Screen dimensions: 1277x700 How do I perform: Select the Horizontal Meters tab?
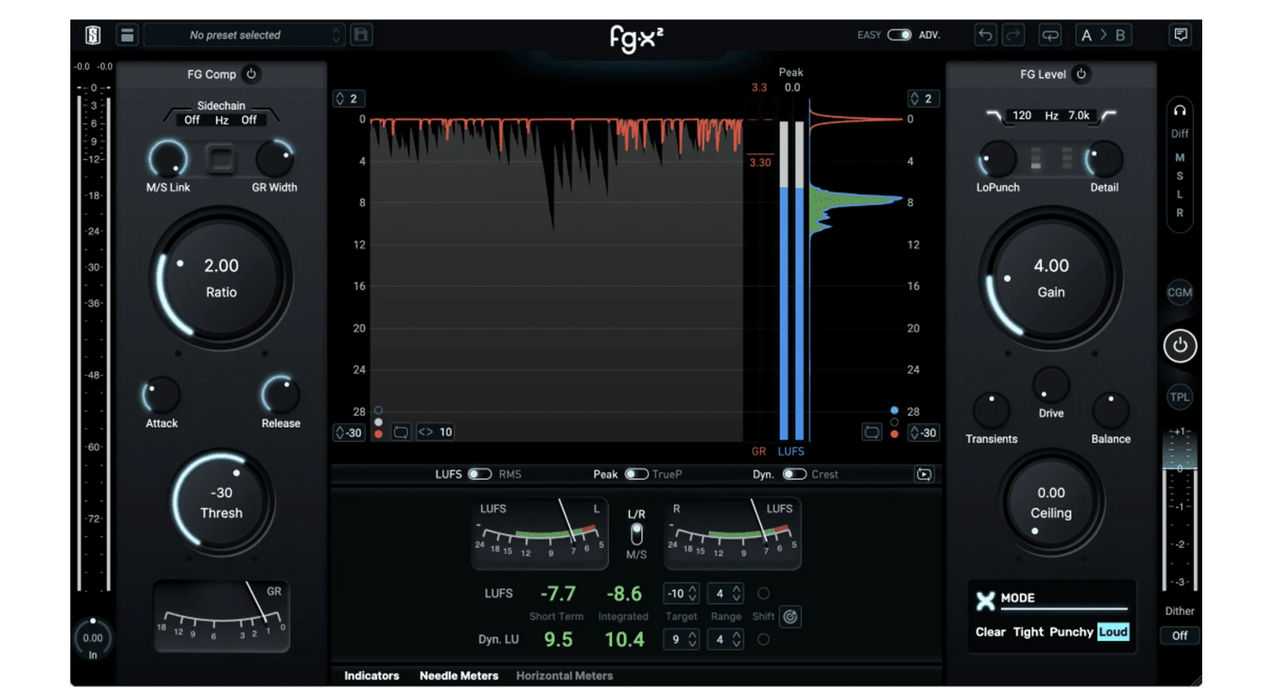pos(564,676)
